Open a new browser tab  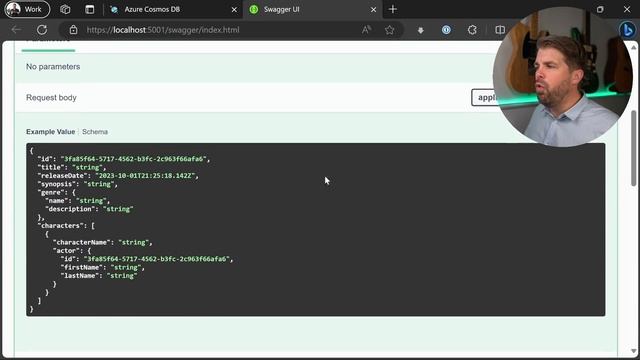pyautogui.click(x=393, y=9)
